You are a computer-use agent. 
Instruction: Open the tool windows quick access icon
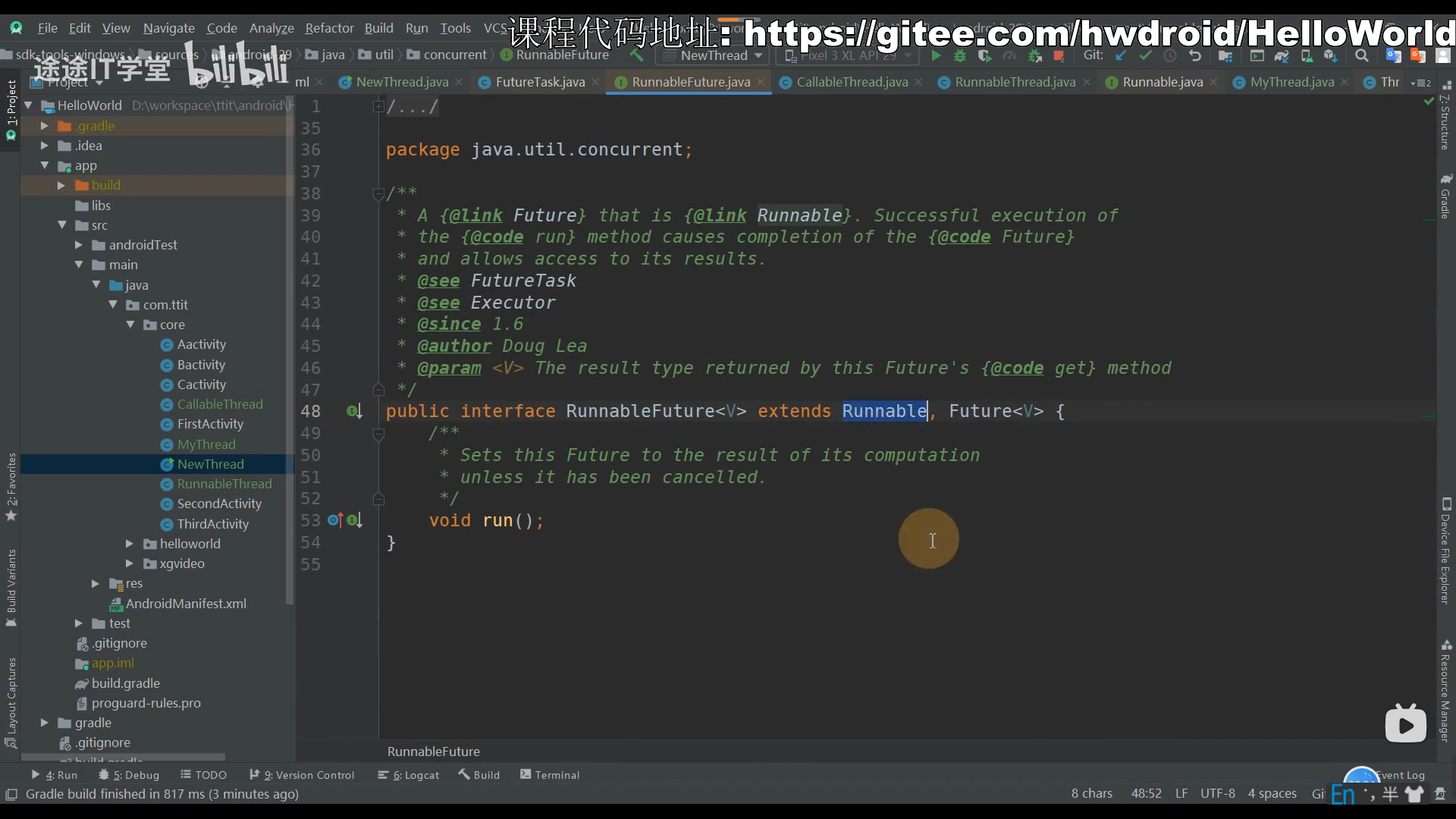(x=11, y=794)
